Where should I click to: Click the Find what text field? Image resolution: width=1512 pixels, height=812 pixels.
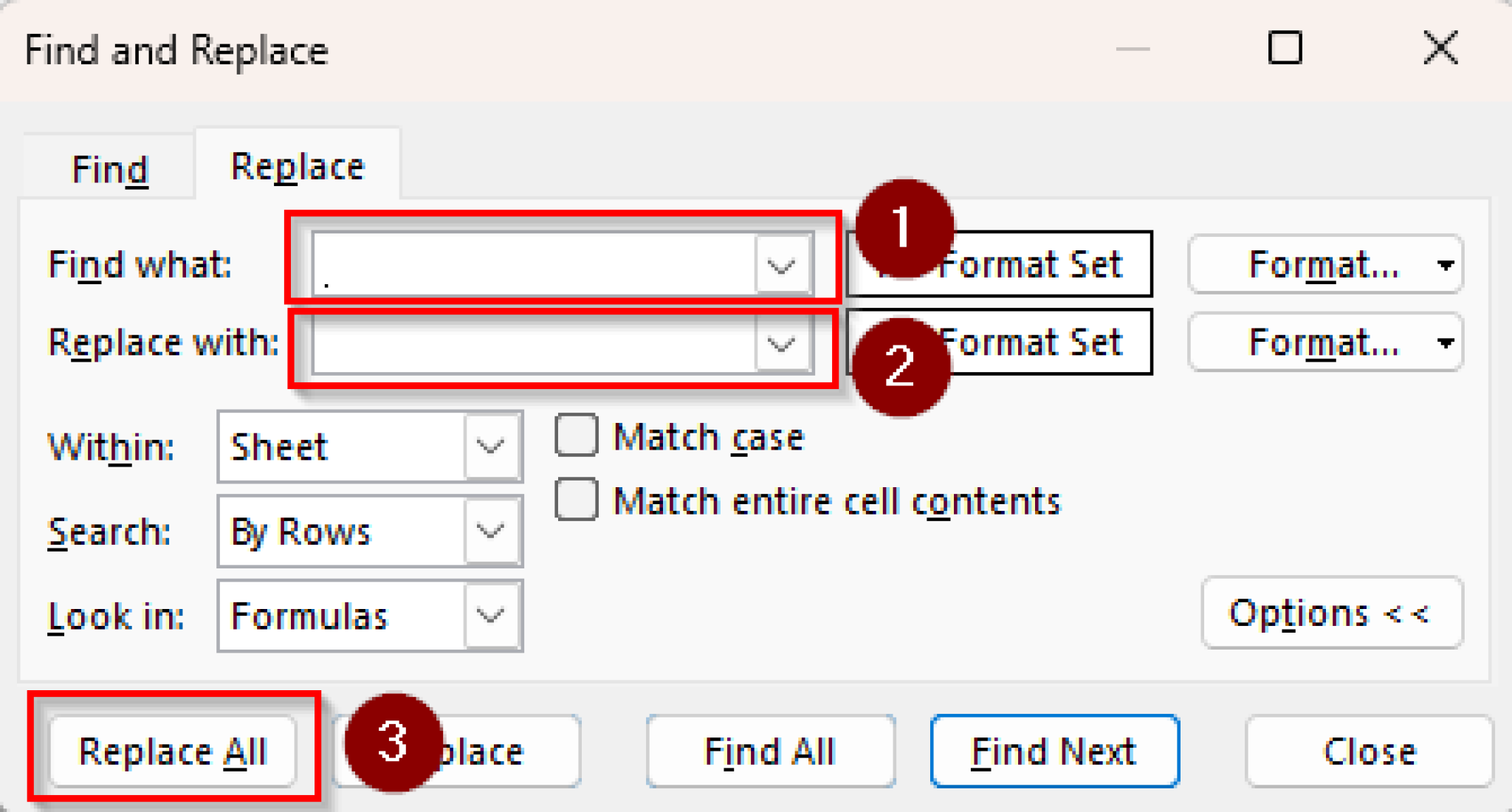tap(533, 265)
